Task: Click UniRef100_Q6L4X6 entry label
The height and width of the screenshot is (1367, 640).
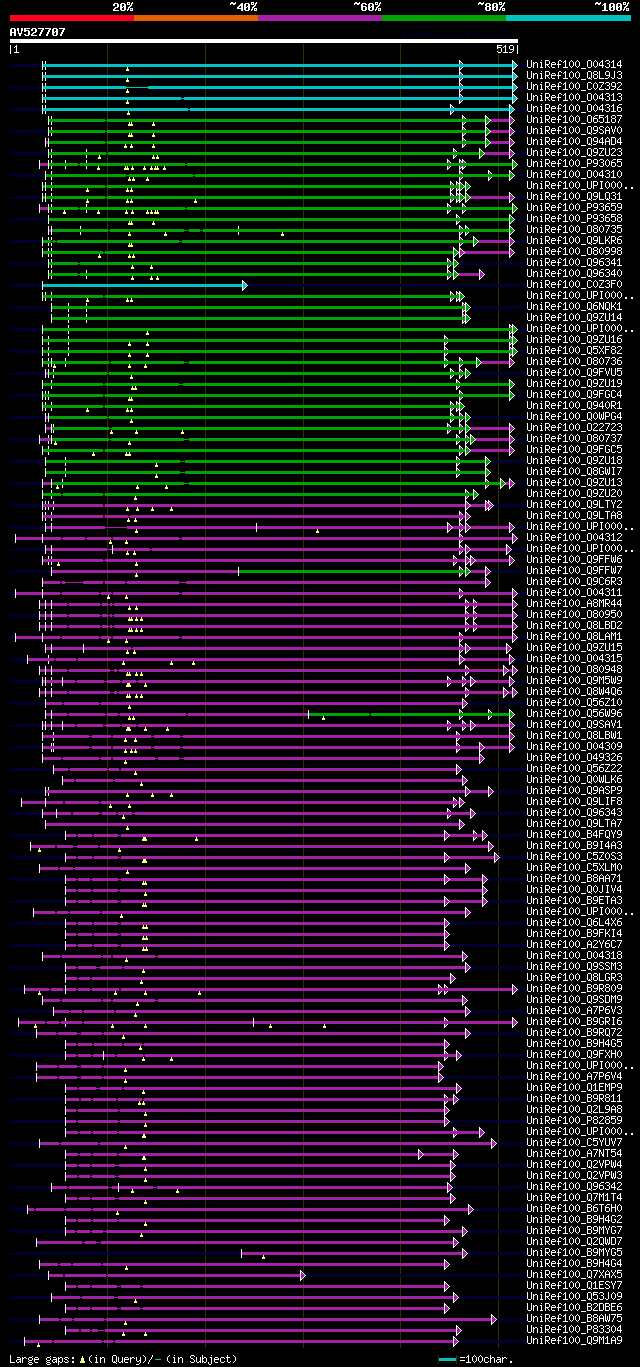Action: (574, 922)
